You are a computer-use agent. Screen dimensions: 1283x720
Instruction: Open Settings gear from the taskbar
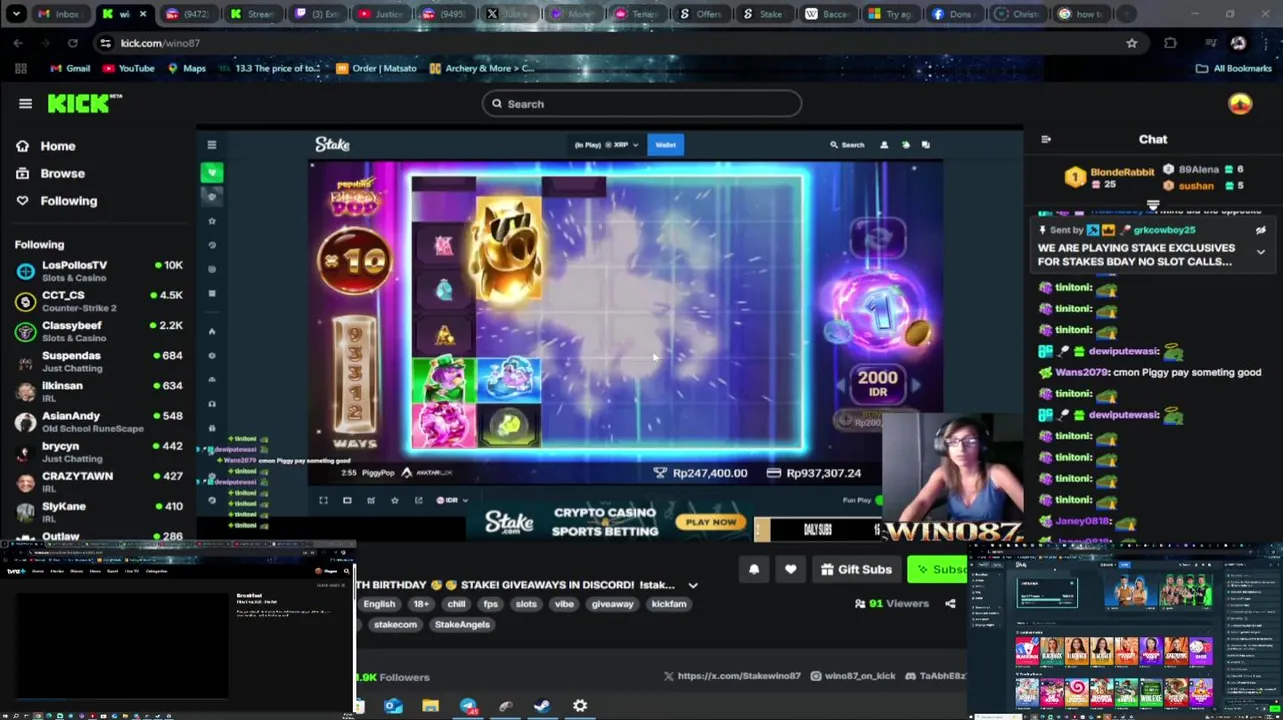(580, 706)
